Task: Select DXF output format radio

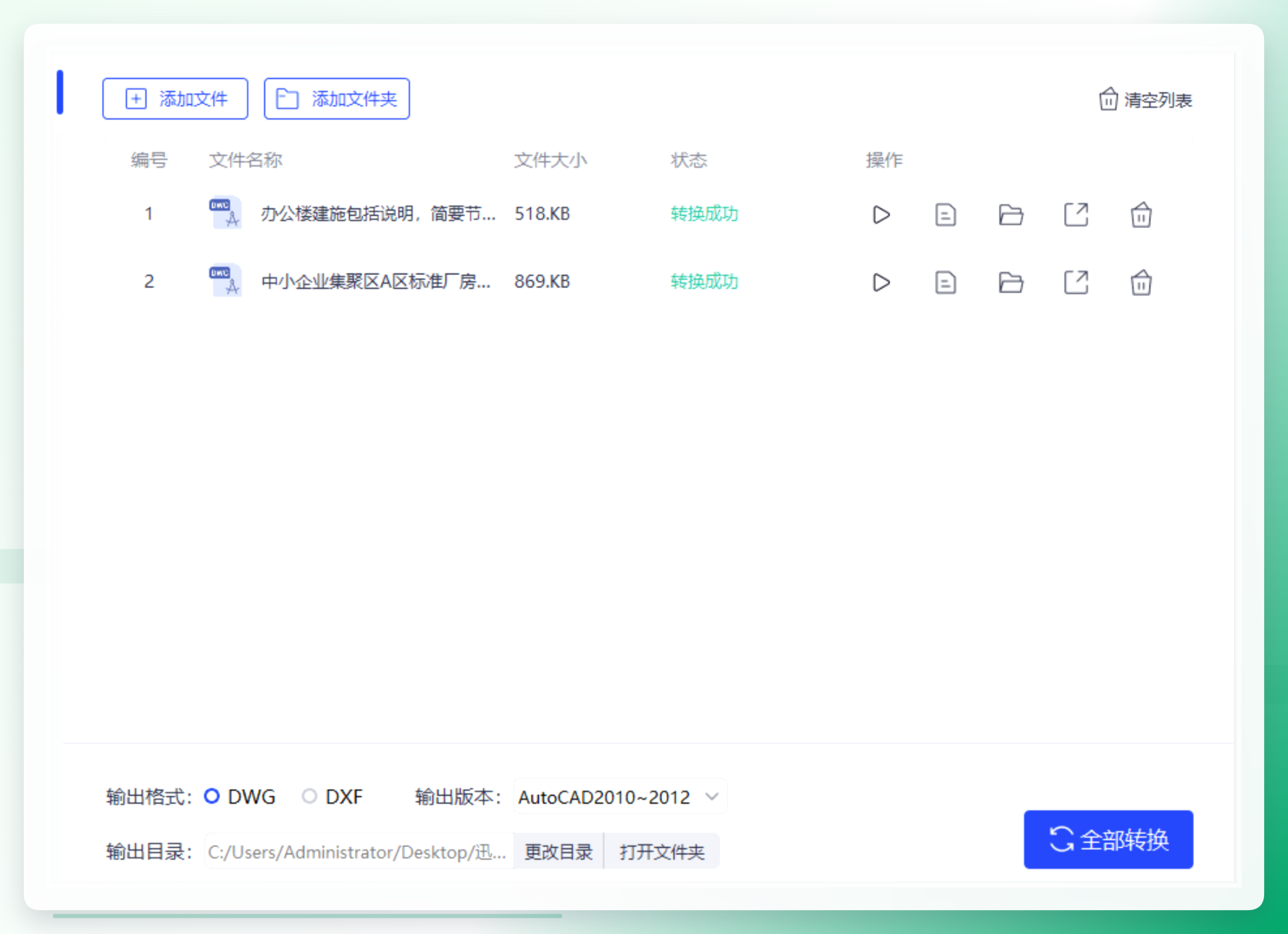Action: pos(309,796)
